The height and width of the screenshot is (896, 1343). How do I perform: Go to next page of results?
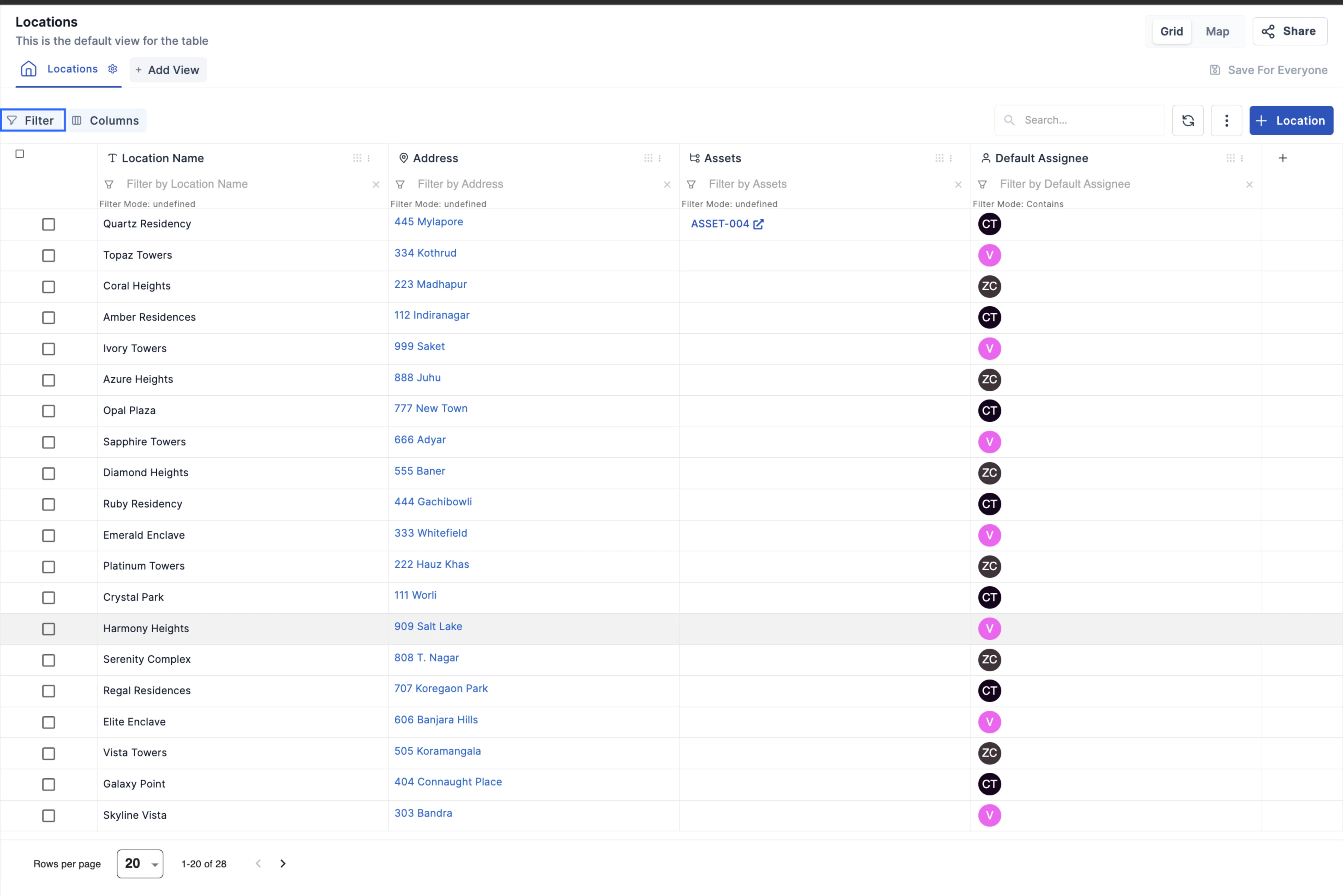coord(283,863)
